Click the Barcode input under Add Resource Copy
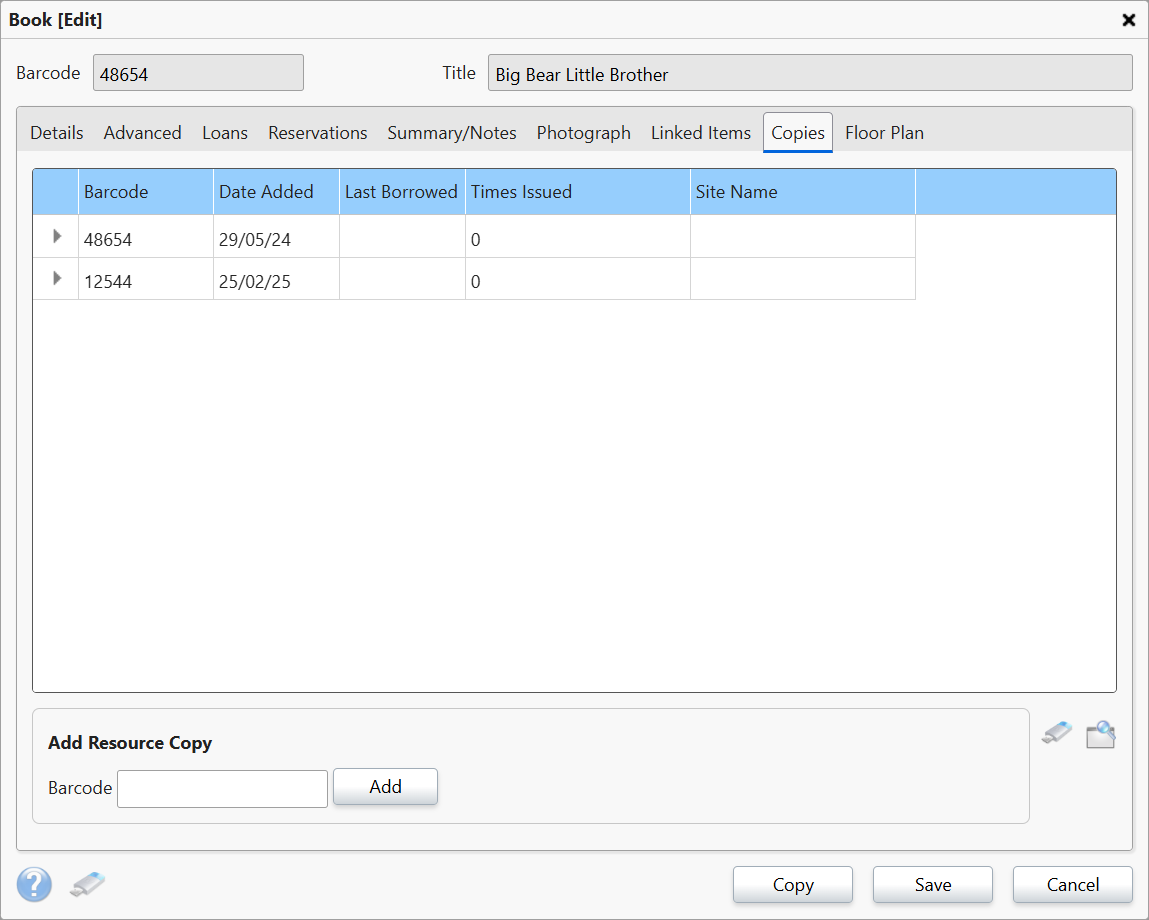Image resolution: width=1149 pixels, height=920 pixels. pyautogui.click(x=222, y=788)
